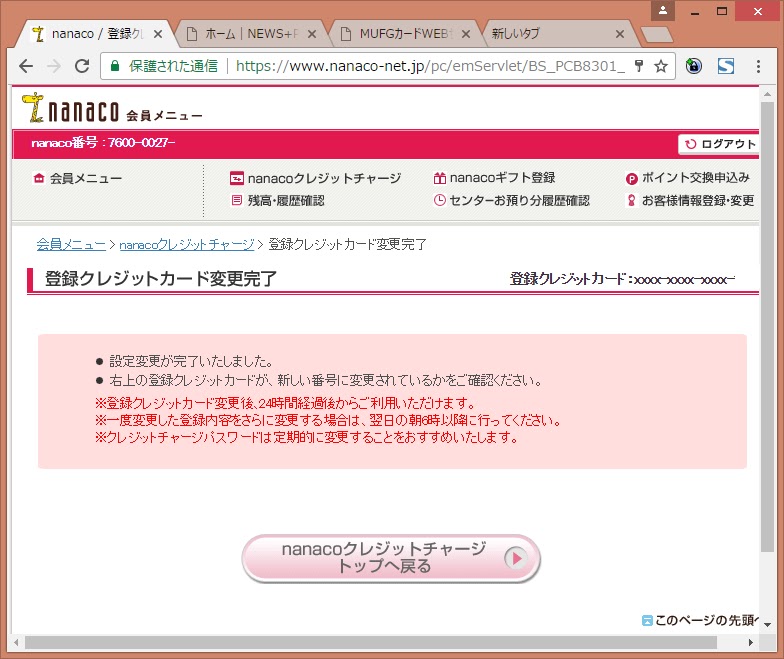
Task: Click the red note about クレジットチャージパスワード
Action: point(306,438)
